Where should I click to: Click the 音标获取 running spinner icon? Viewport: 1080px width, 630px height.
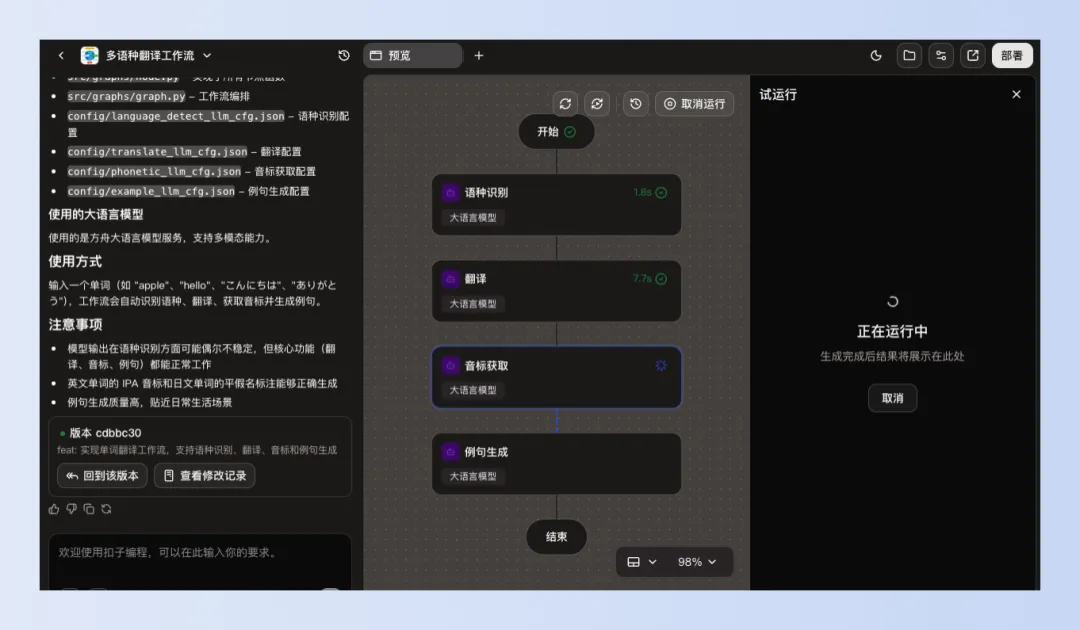(x=661, y=366)
